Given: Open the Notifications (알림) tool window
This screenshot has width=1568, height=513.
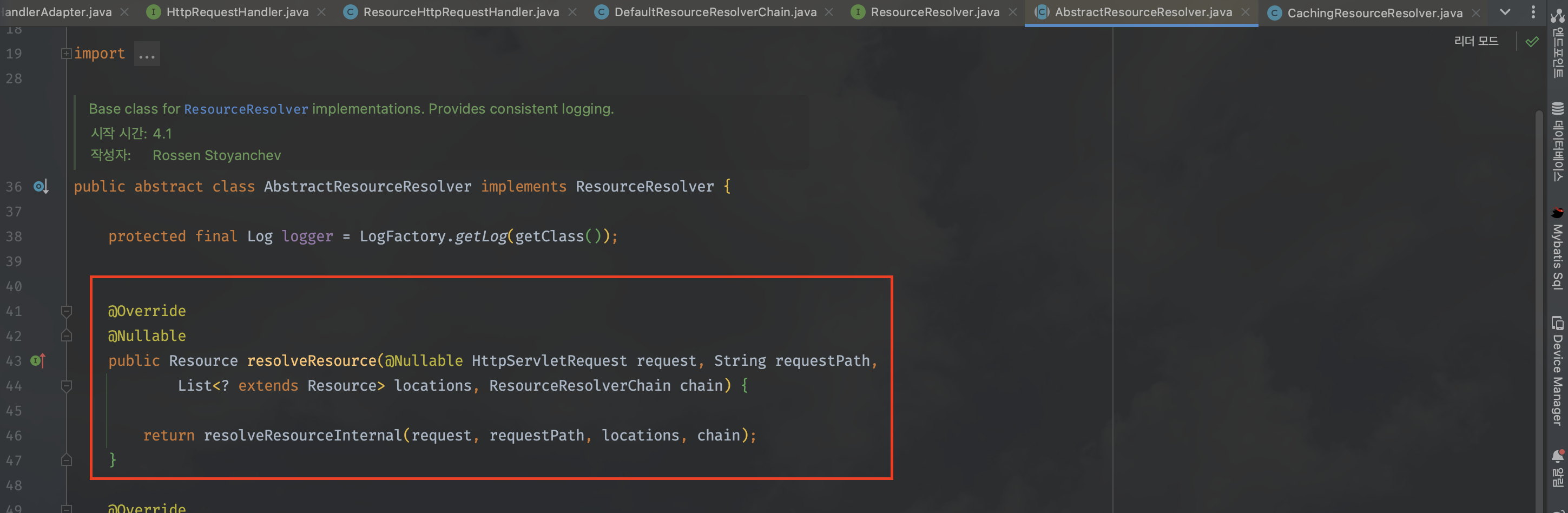Looking at the screenshot, I should pos(1557,468).
